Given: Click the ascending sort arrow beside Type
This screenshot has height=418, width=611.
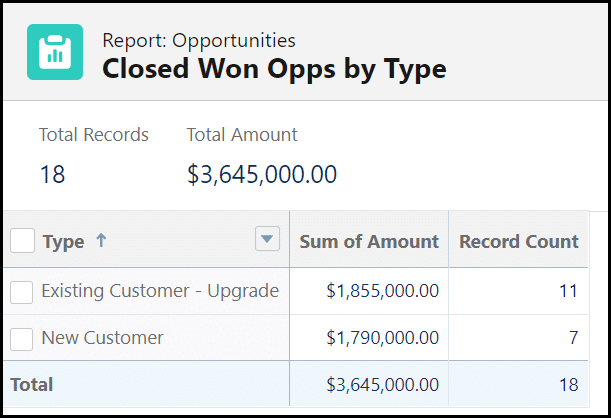Looking at the screenshot, I should click(102, 241).
